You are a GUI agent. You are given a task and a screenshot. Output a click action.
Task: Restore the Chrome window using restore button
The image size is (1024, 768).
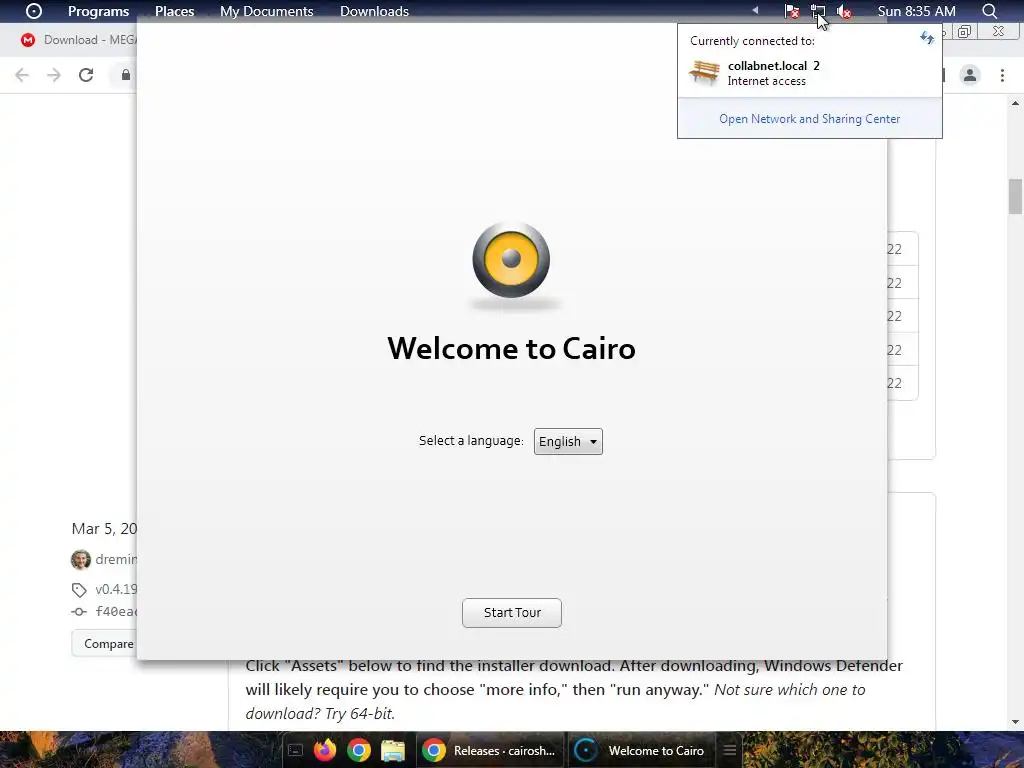pos(965,31)
